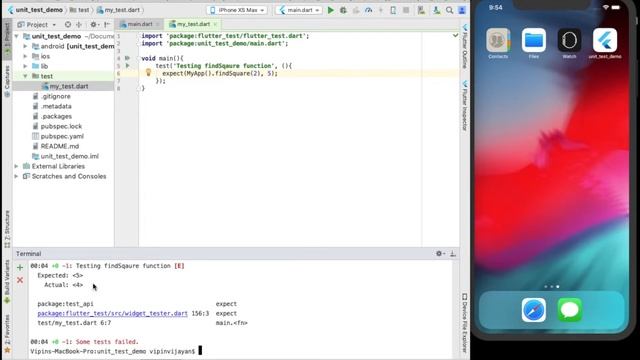Select my_test.dart in the project tree
This screenshot has height=360, width=640.
(64, 86)
